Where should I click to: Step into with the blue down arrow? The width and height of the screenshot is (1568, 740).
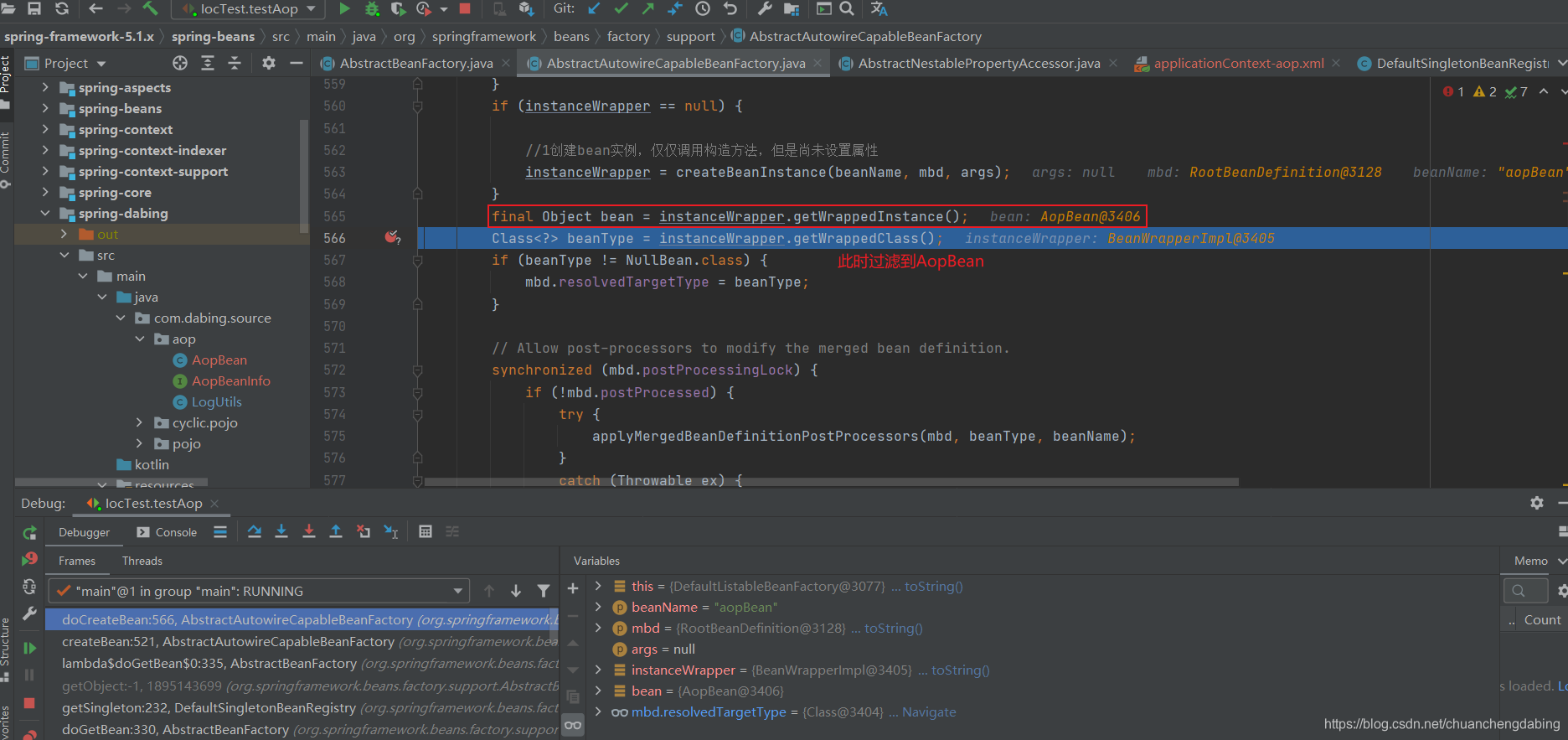pos(281,531)
